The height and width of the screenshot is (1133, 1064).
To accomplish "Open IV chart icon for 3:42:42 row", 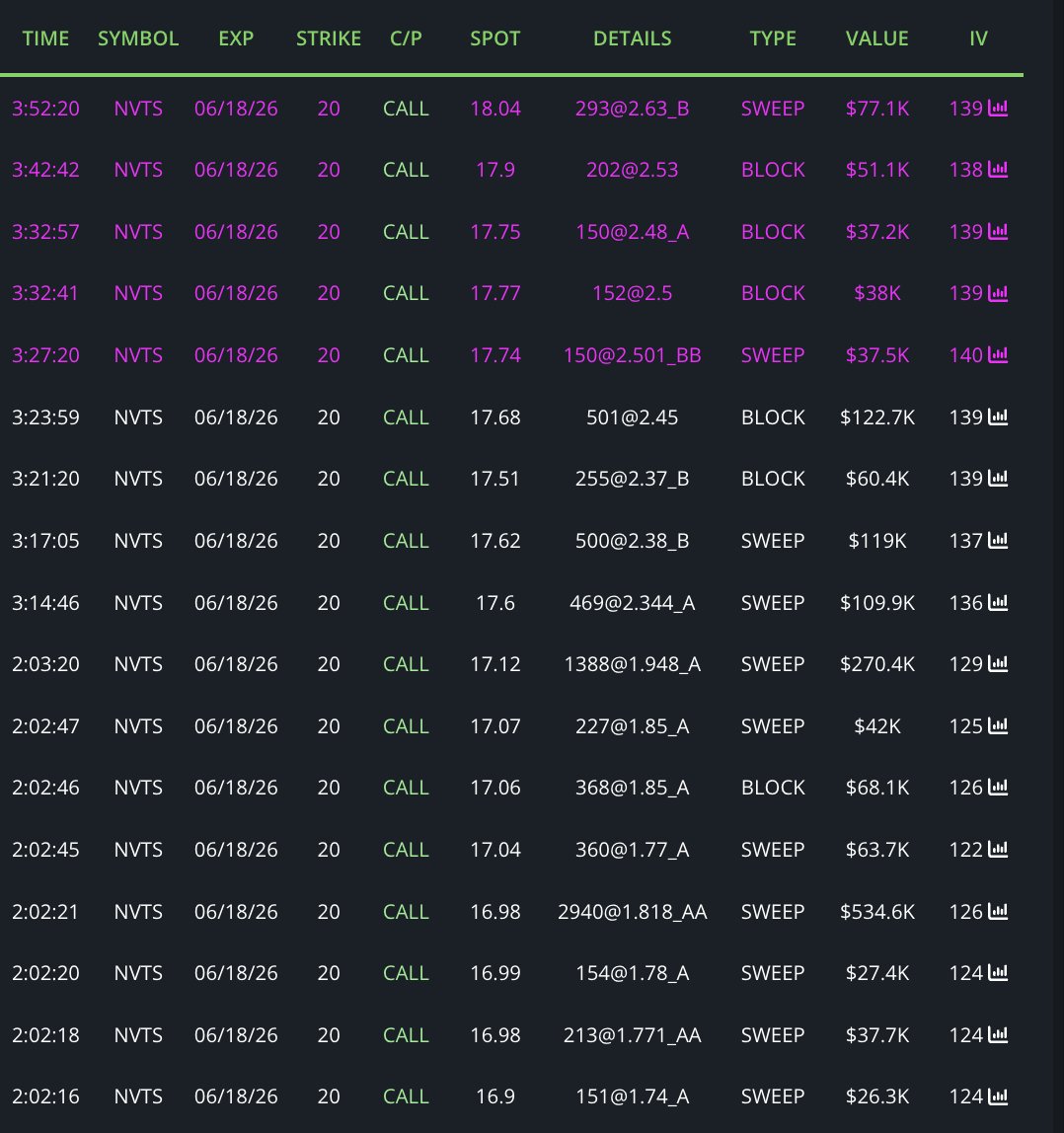I will click(998, 169).
